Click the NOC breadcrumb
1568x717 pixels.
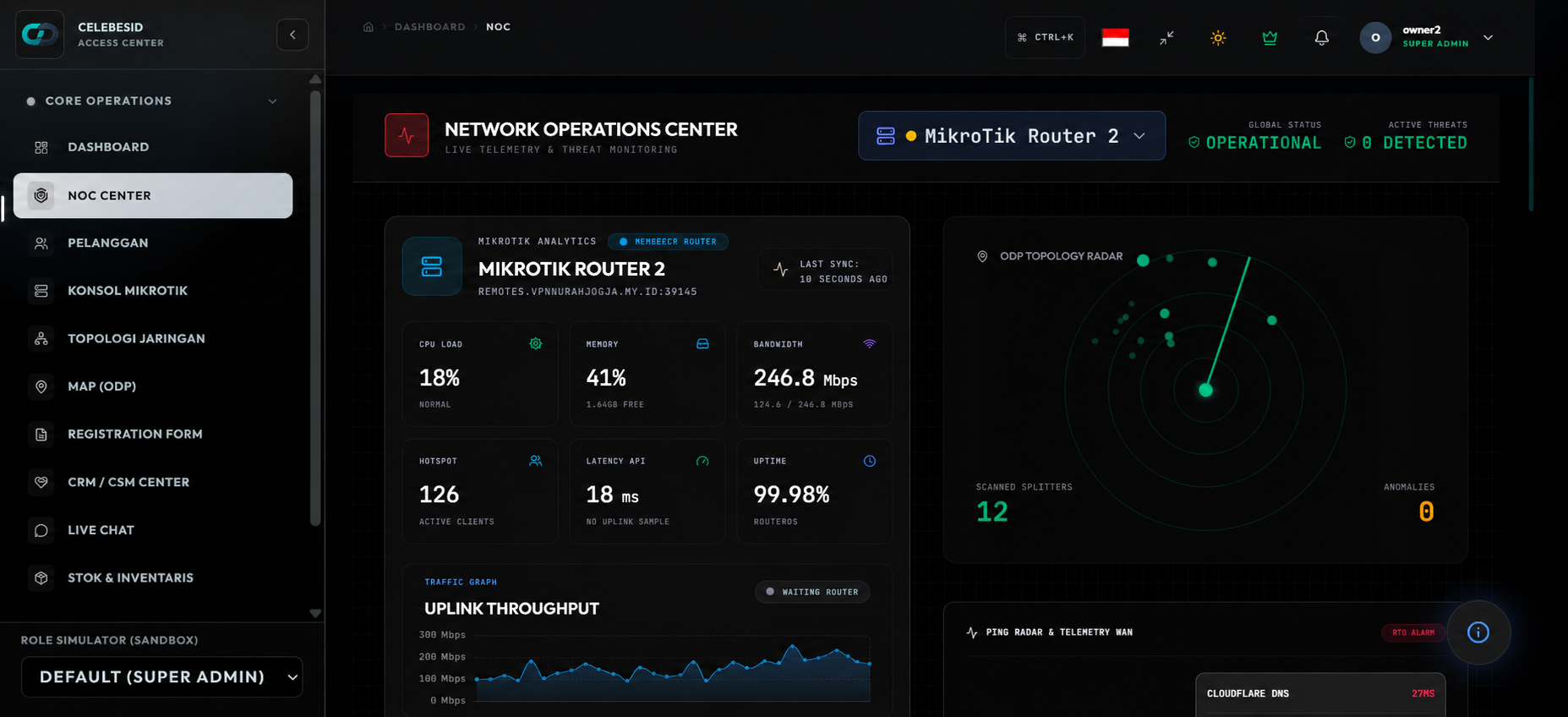pyautogui.click(x=498, y=27)
